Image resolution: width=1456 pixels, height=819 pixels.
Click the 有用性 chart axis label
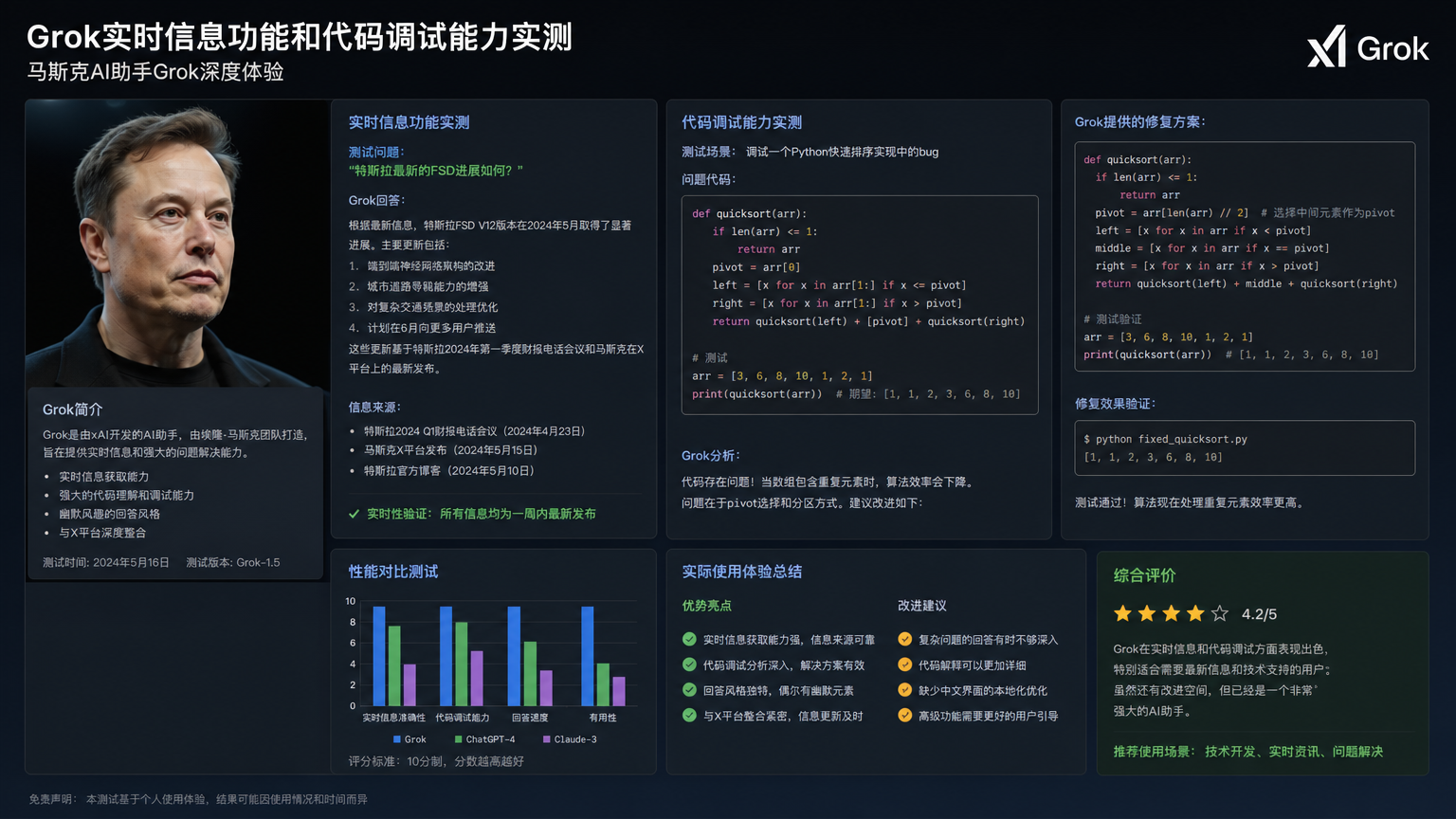603,718
